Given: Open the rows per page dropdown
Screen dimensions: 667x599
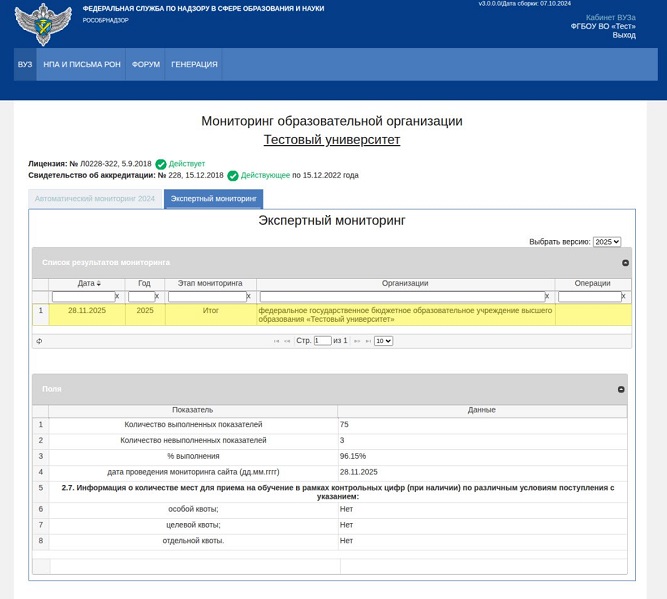Looking at the screenshot, I should tap(383, 341).
